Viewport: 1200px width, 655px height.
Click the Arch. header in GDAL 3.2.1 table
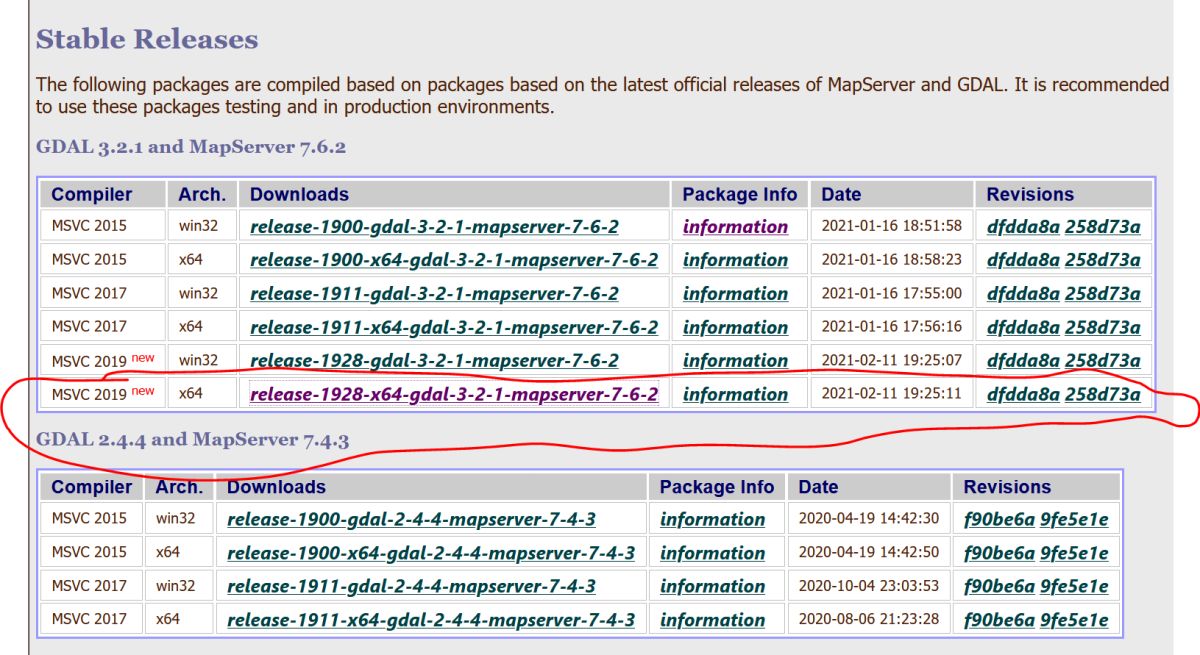(203, 194)
